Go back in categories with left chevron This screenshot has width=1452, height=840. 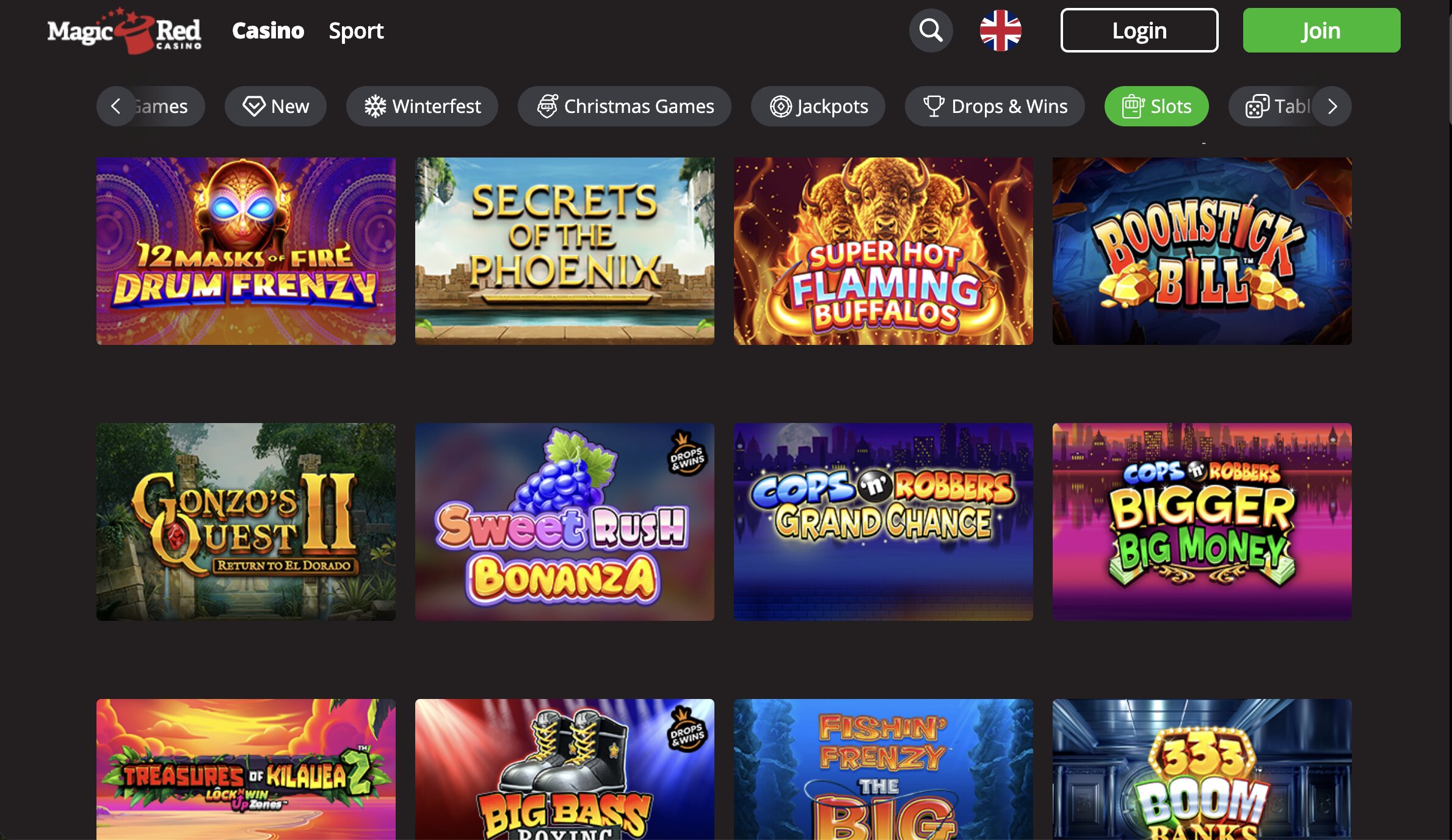(x=115, y=106)
